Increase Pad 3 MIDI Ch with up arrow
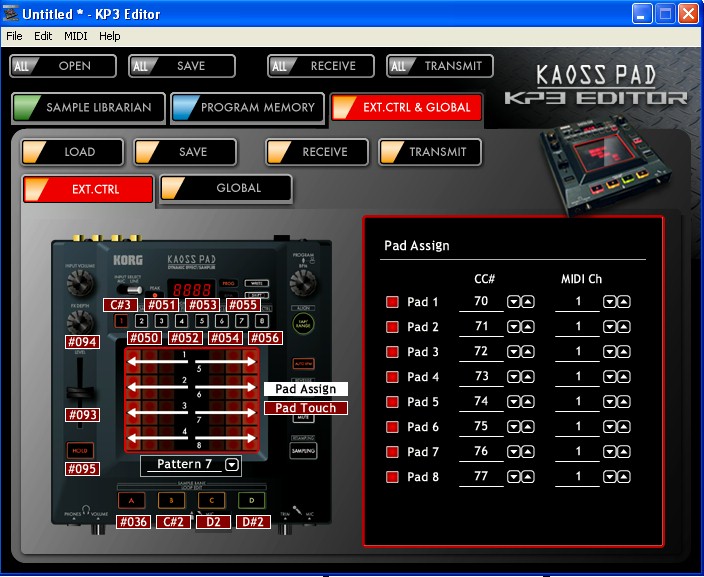Screen dimensions: 704x577 (x=624, y=352)
